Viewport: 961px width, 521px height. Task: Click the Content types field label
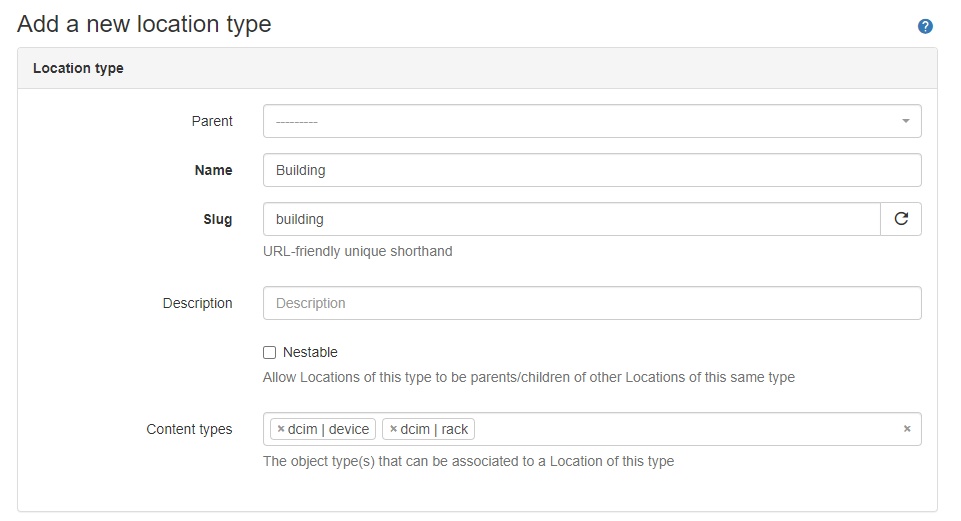(189, 429)
